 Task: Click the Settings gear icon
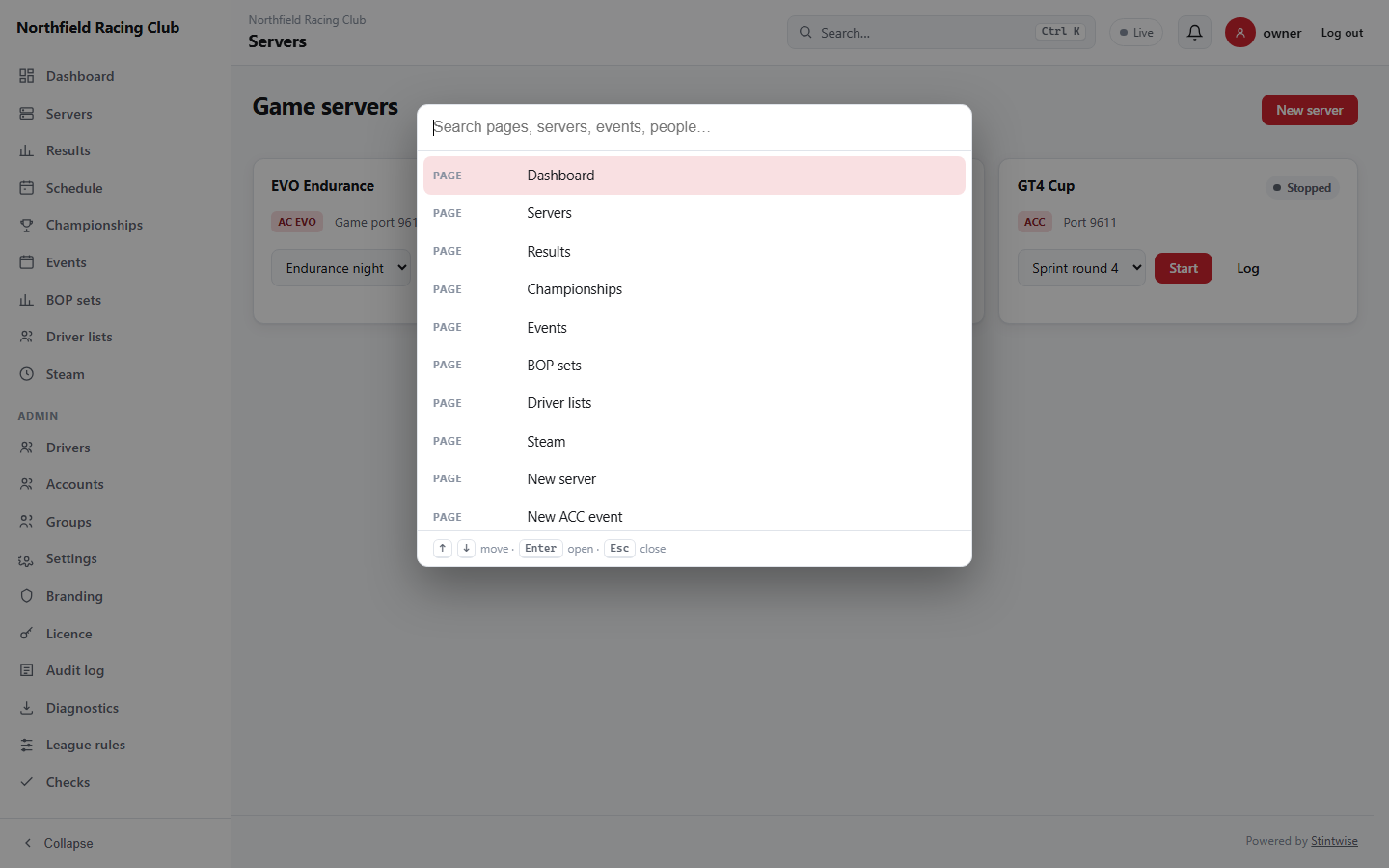point(27,559)
